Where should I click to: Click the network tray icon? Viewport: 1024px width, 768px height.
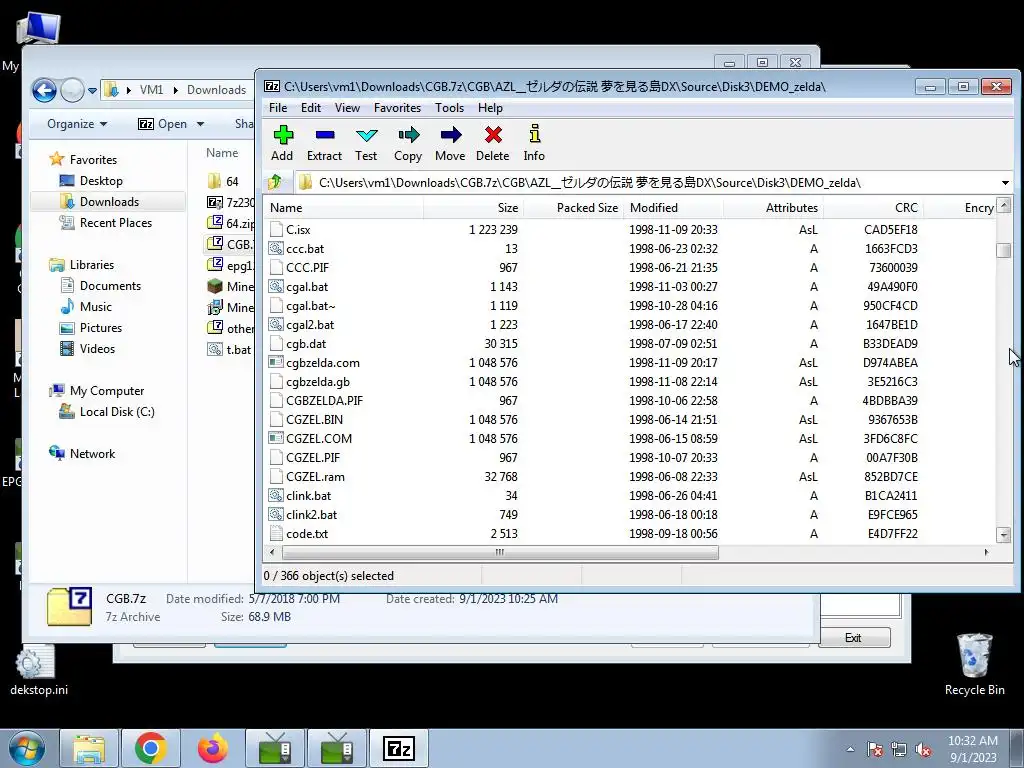click(899, 750)
